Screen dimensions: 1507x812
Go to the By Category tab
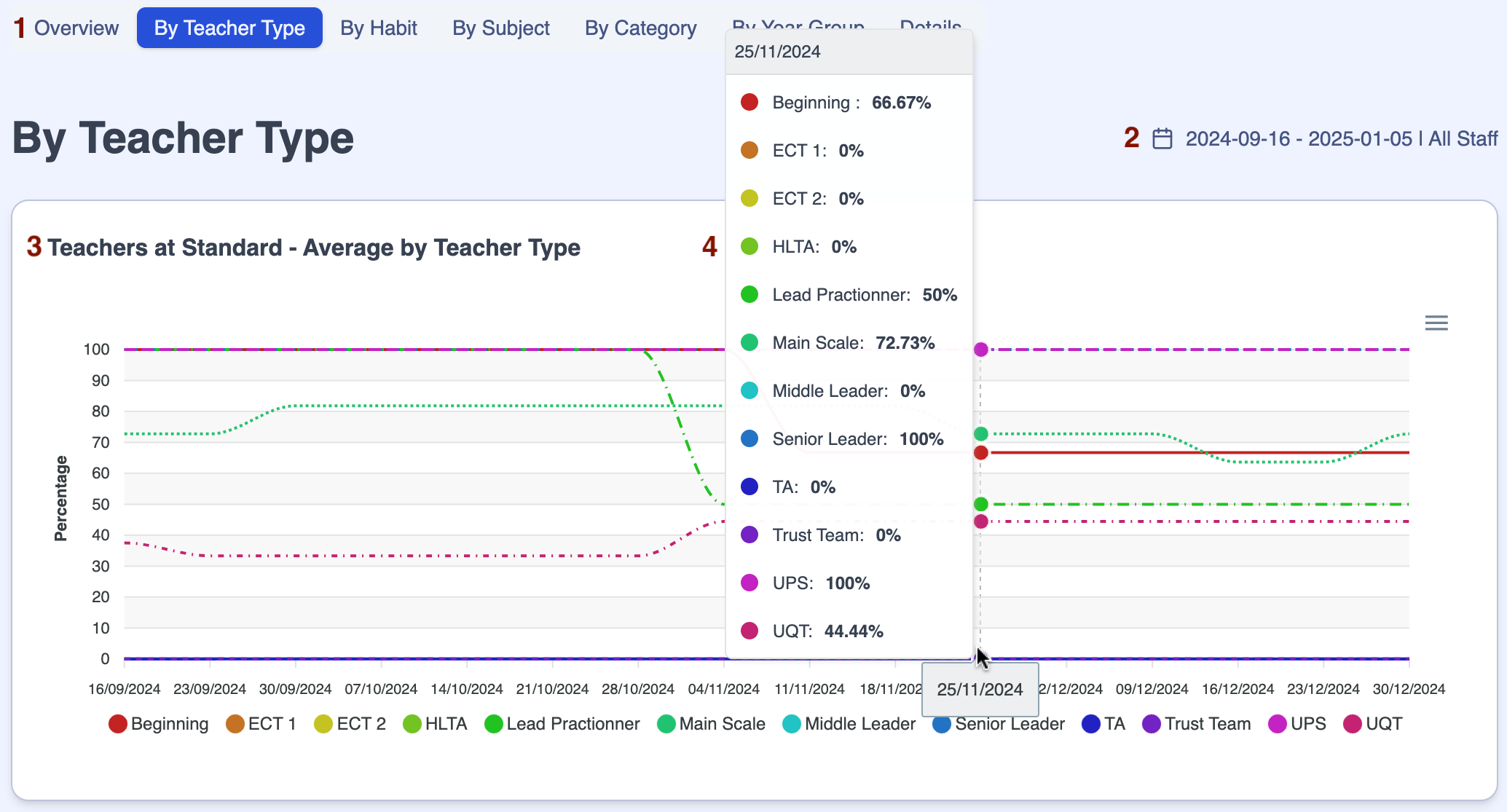(641, 28)
